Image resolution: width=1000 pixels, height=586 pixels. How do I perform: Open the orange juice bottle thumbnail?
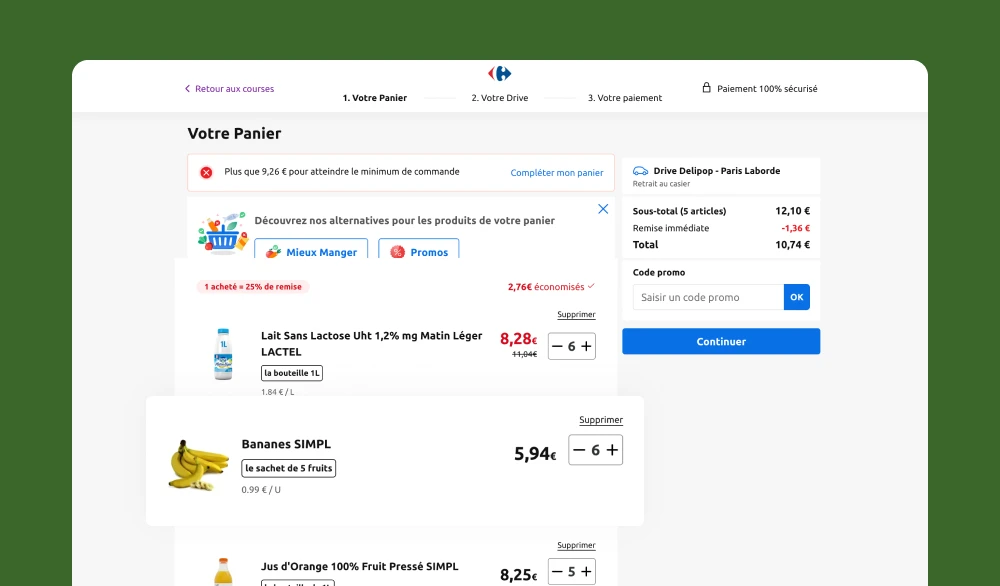tap(223, 572)
